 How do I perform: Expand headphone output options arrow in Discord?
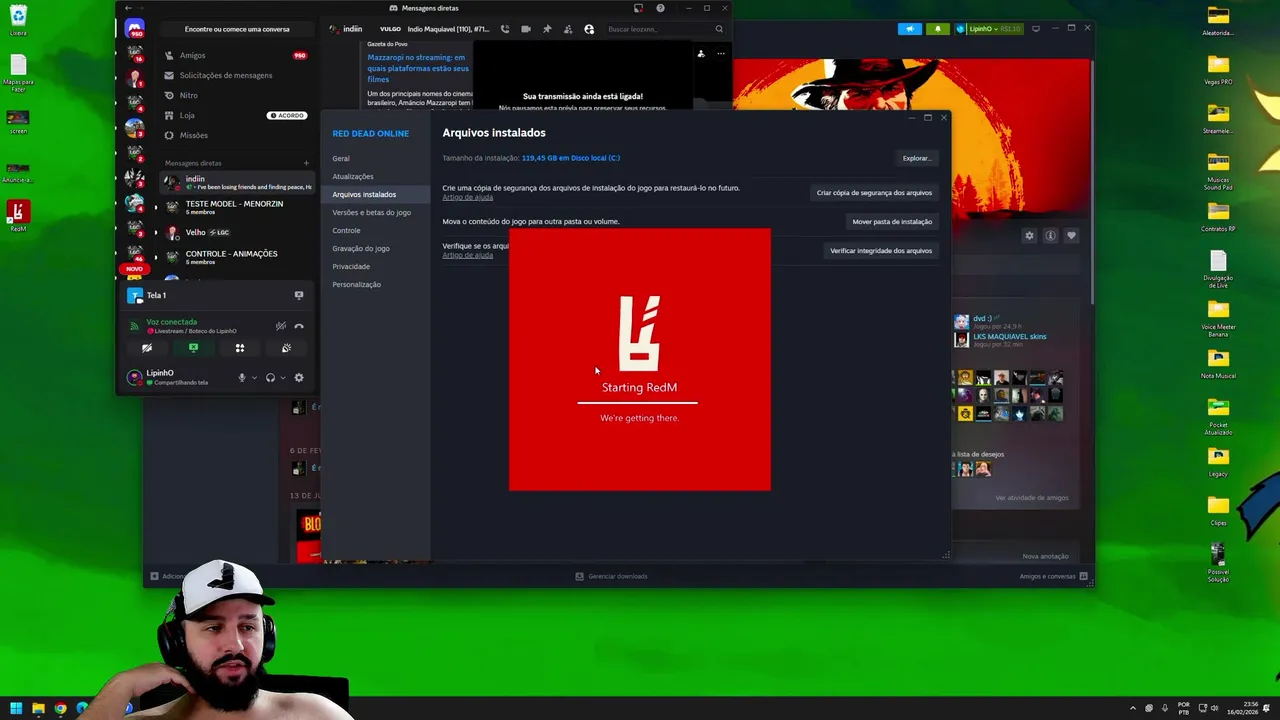(283, 378)
